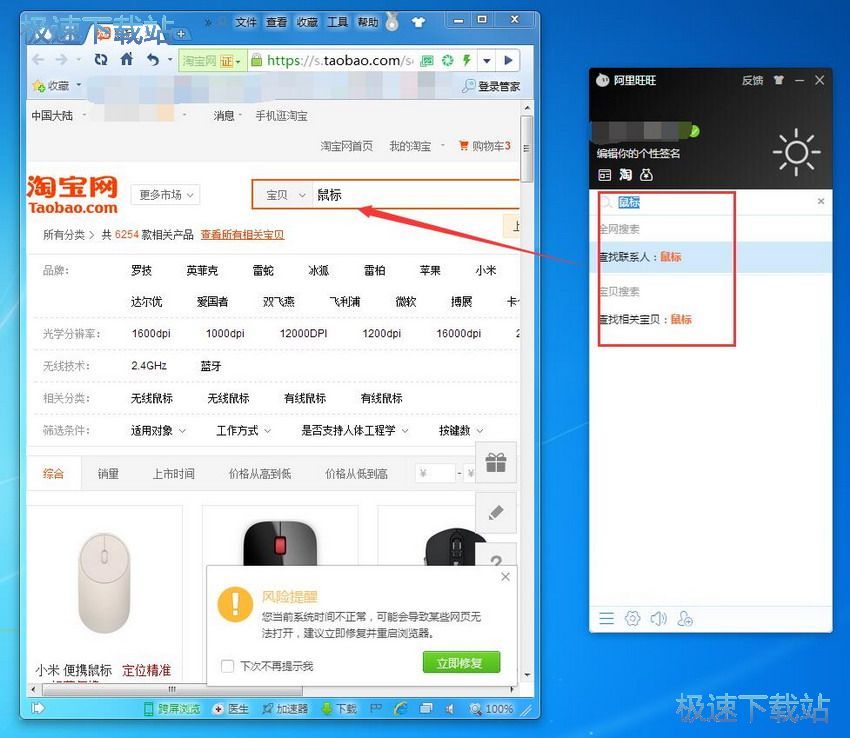This screenshot has width=850, height=738.
Task: Open 查看所有相关宝贝 link
Action: click(x=242, y=234)
